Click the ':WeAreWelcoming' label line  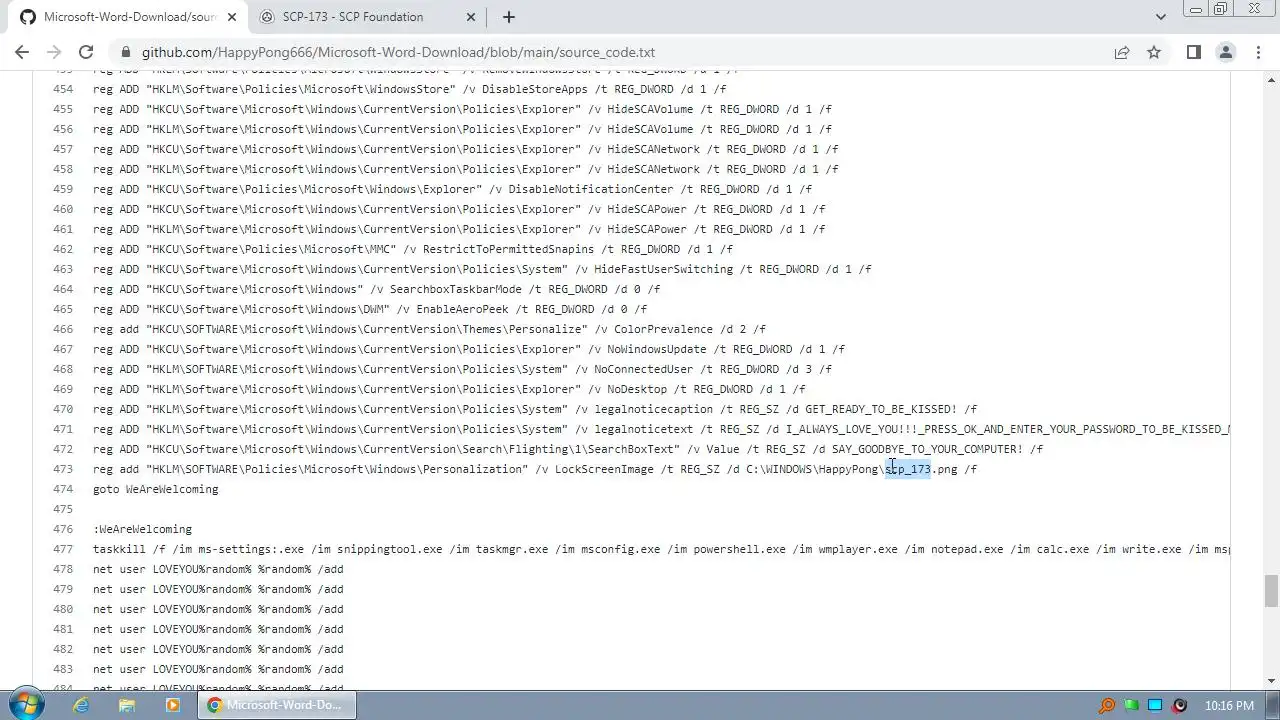click(x=142, y=529)
